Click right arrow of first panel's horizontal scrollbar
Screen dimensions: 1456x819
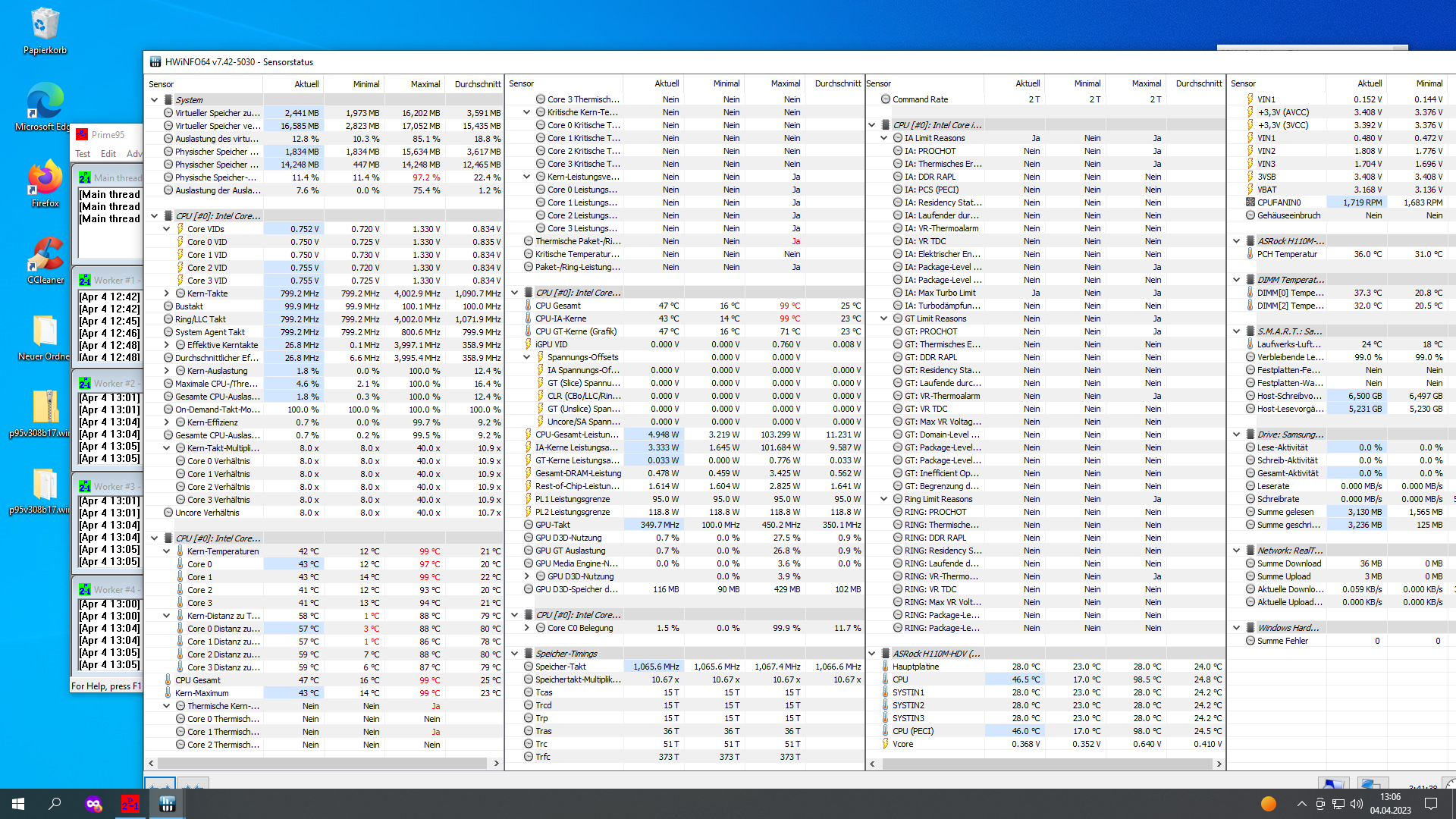(x=497, y=764)
